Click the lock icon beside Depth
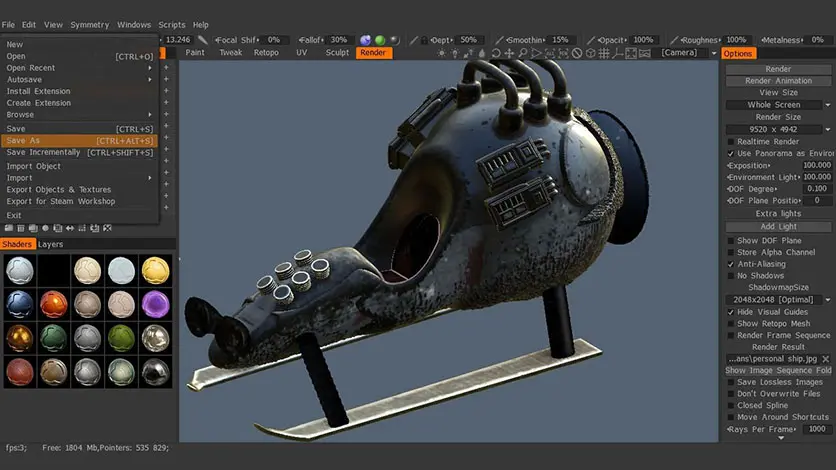The width and height of the screenshot is (836, 470). 424,40
